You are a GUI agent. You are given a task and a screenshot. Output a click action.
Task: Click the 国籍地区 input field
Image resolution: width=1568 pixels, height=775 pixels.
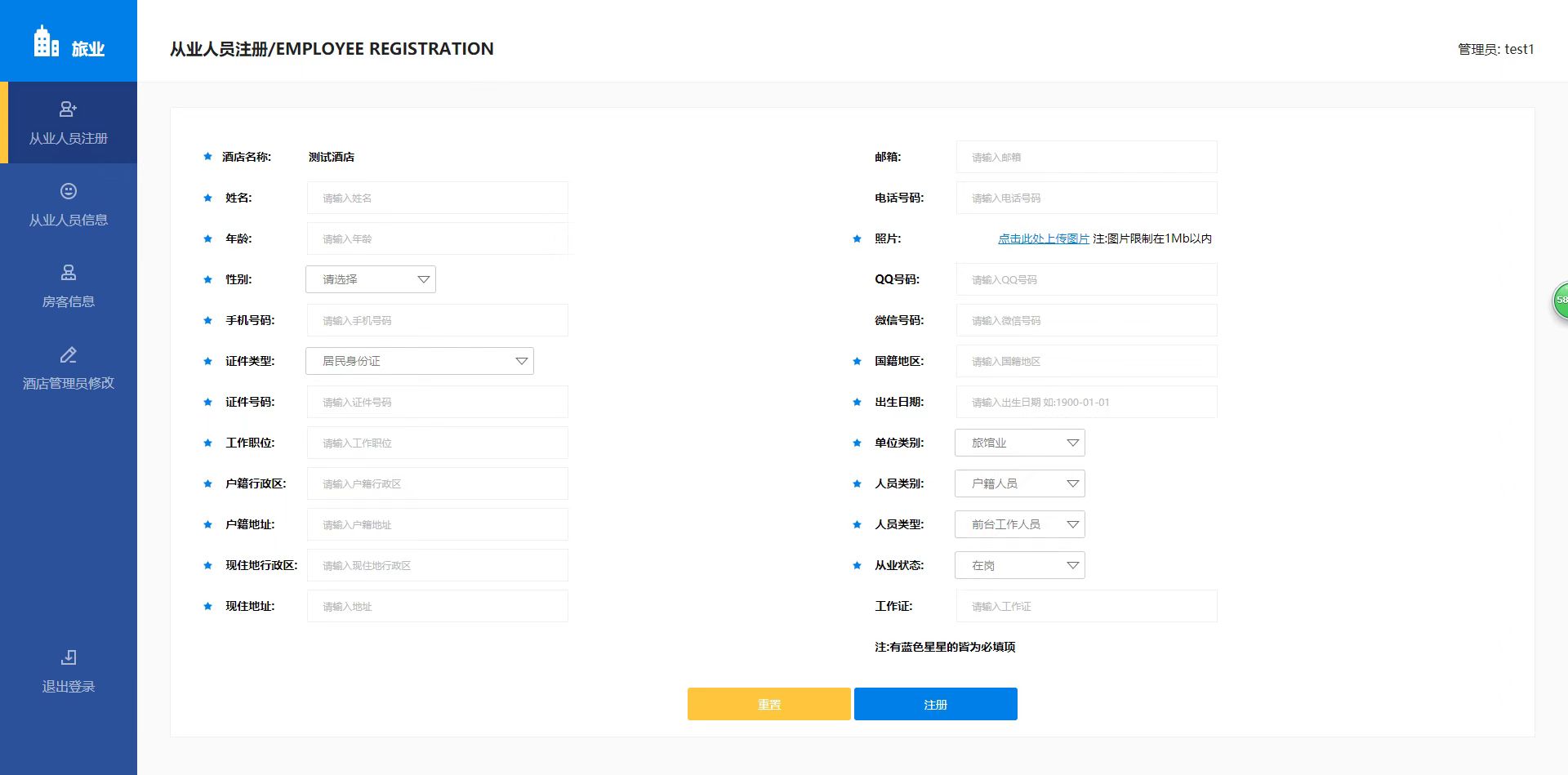pyautogui.click(x=1087, y=361)
